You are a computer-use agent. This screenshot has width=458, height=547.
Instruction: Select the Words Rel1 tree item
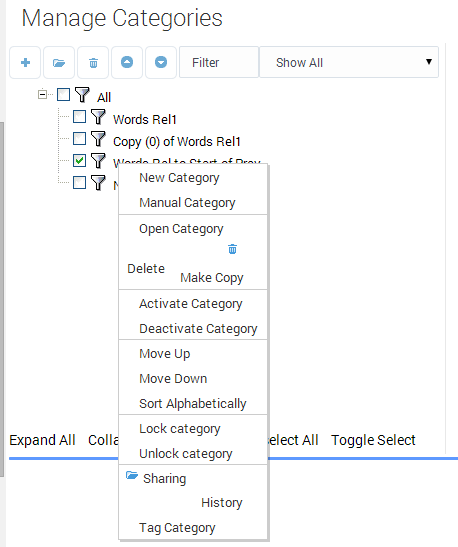click(145, 120)
